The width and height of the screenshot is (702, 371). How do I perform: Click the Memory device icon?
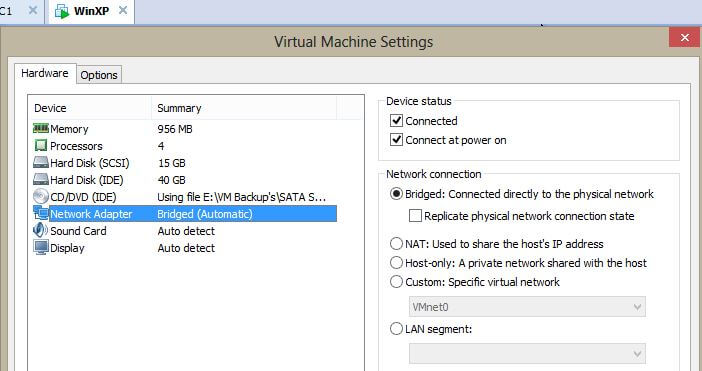point(41,129)
